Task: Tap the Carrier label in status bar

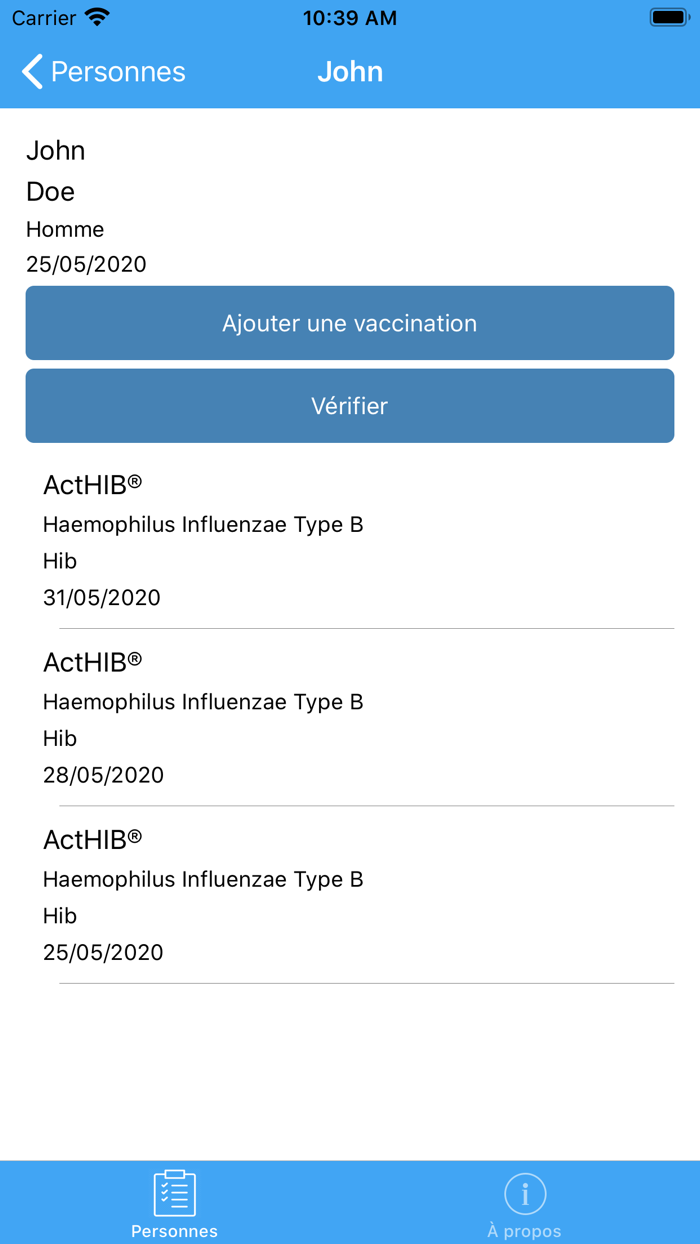Action: pyautogui.click(x=44, y=18)
